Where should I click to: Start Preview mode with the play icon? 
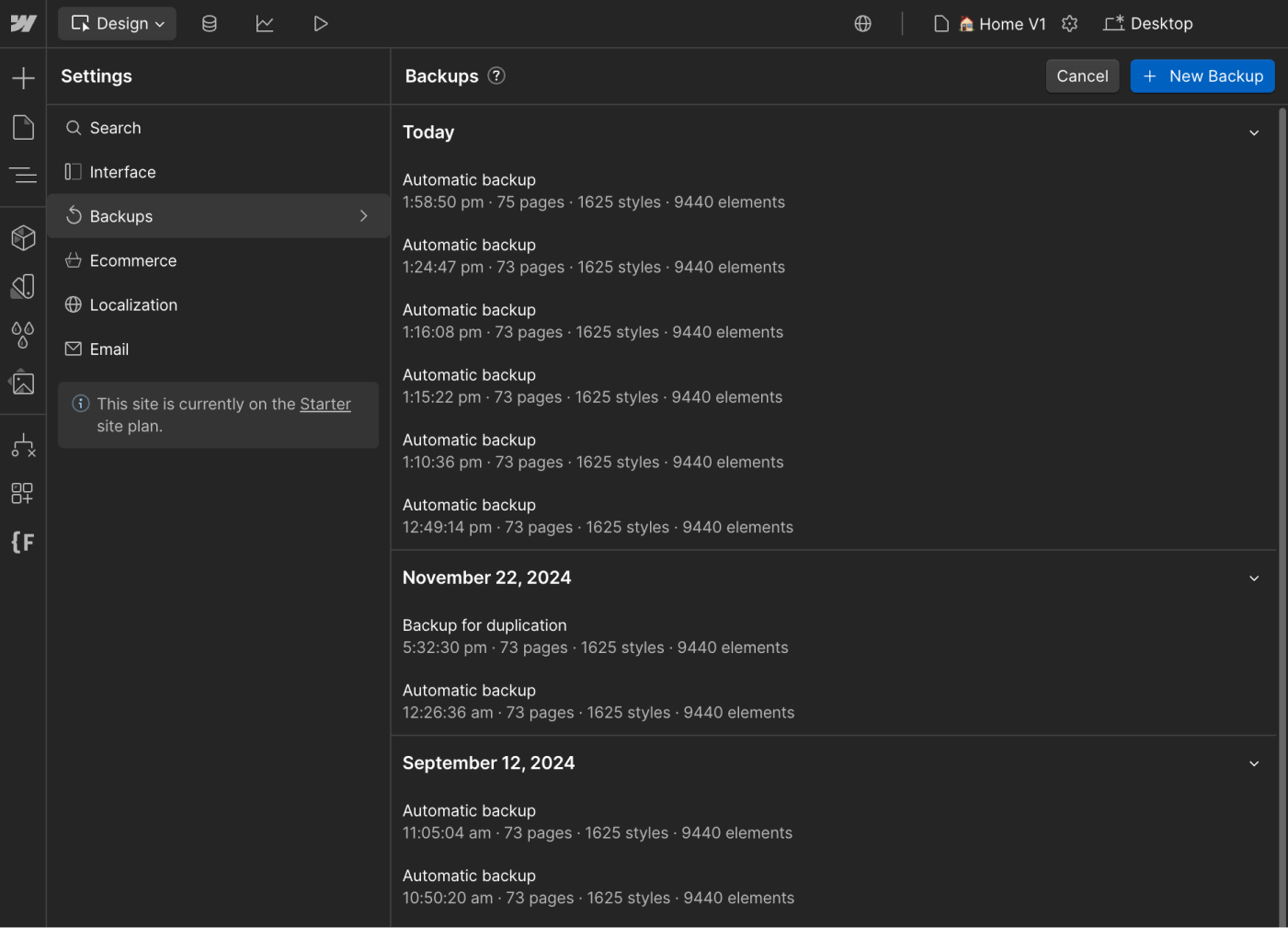point(321,23)
